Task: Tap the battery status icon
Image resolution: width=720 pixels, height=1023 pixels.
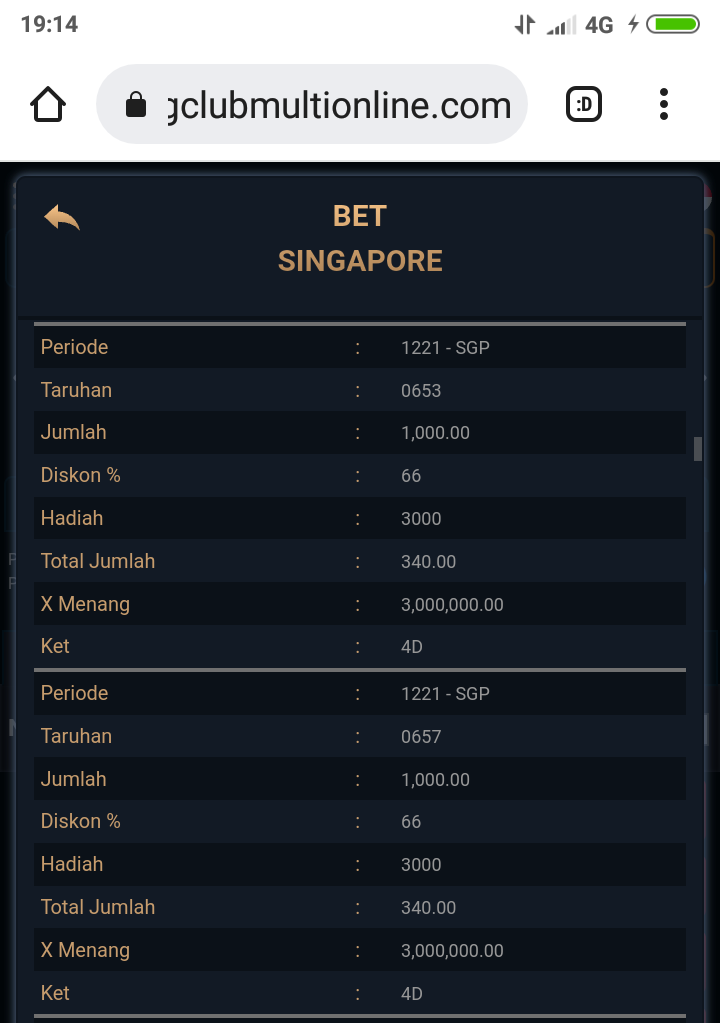Action: (x=673, y=25)
